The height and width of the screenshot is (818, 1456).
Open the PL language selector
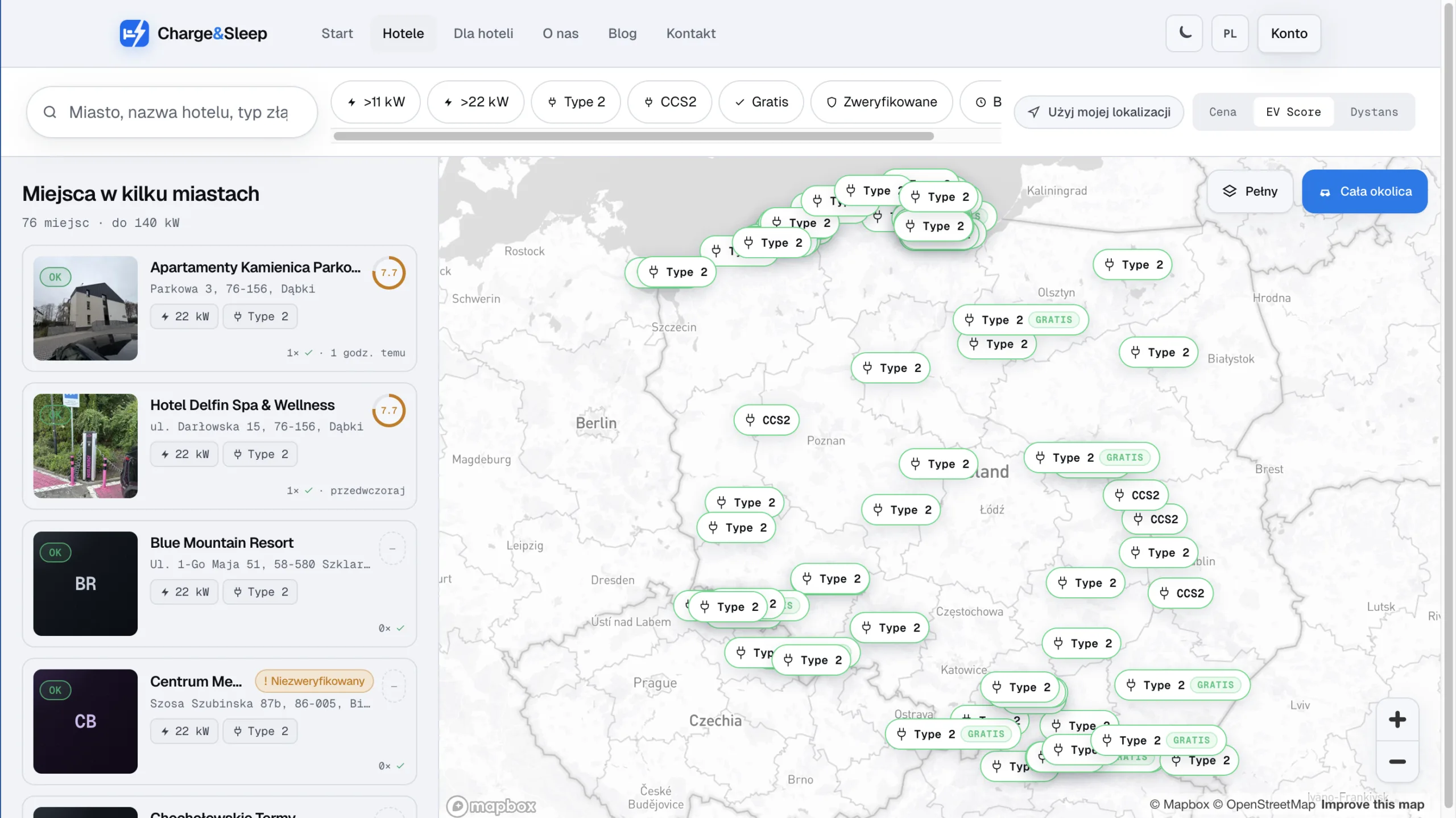tap(1230, 33)
